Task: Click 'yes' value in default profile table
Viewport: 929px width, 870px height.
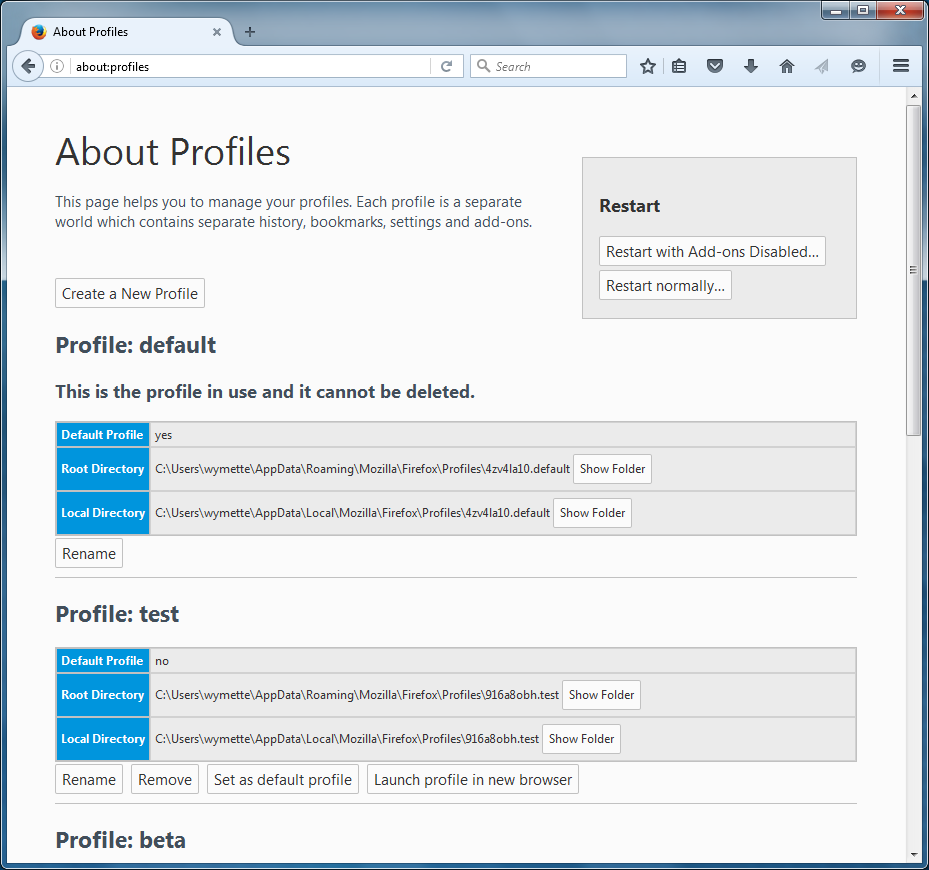Action: tap(164, 435)
